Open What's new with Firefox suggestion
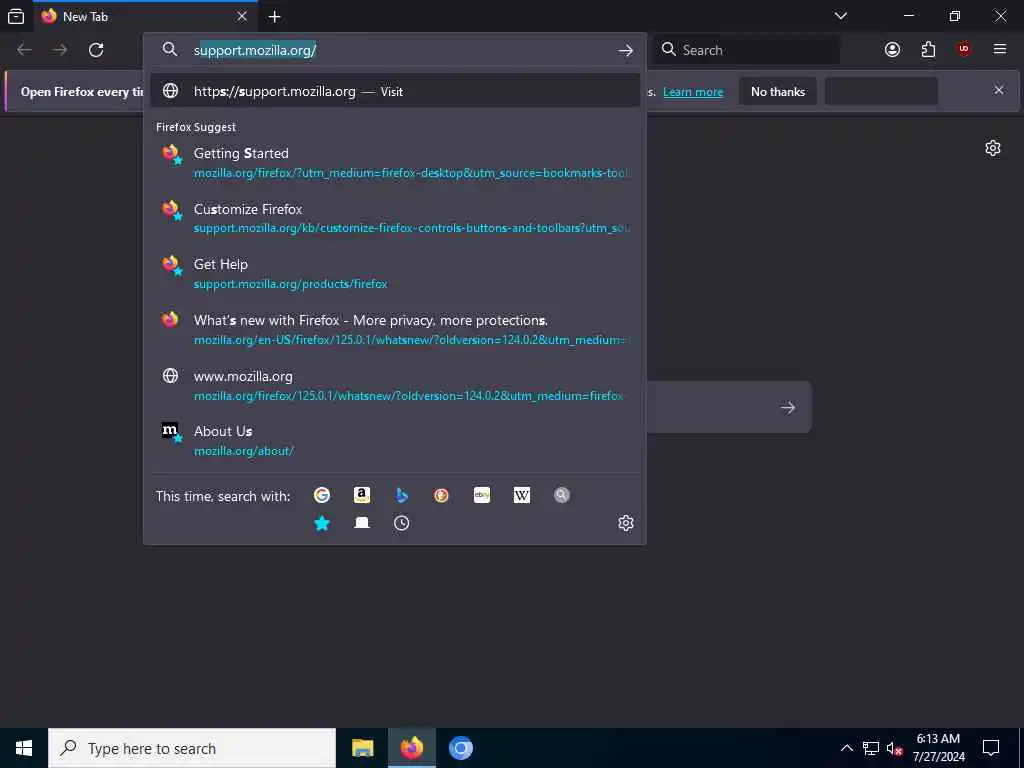 [394, 329]
